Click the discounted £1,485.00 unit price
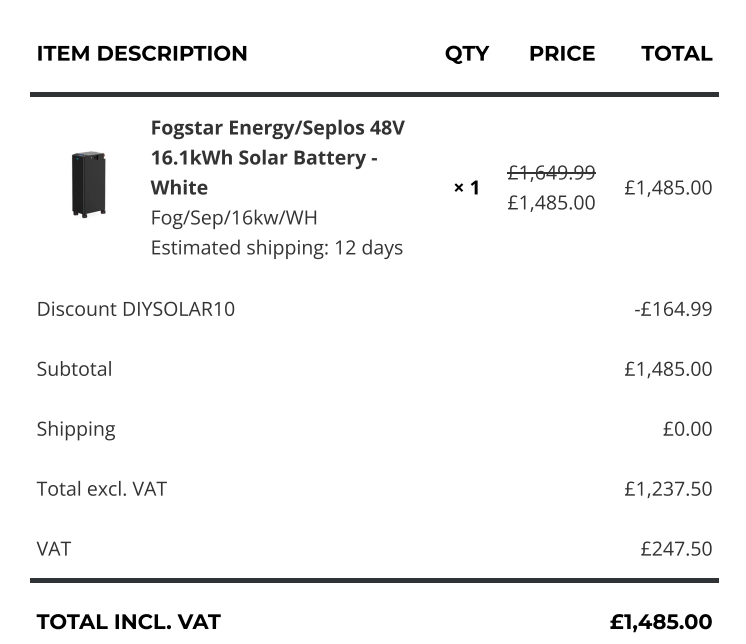The width and height of the screenshot is (746, 644). pos(551,203)
